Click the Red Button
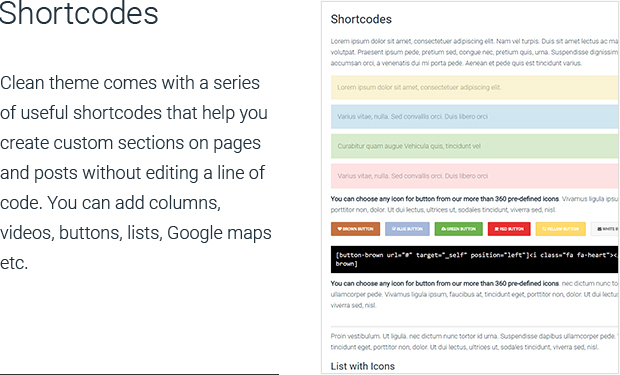This screenshot has width=620, height=375. [x=509, y=229]
